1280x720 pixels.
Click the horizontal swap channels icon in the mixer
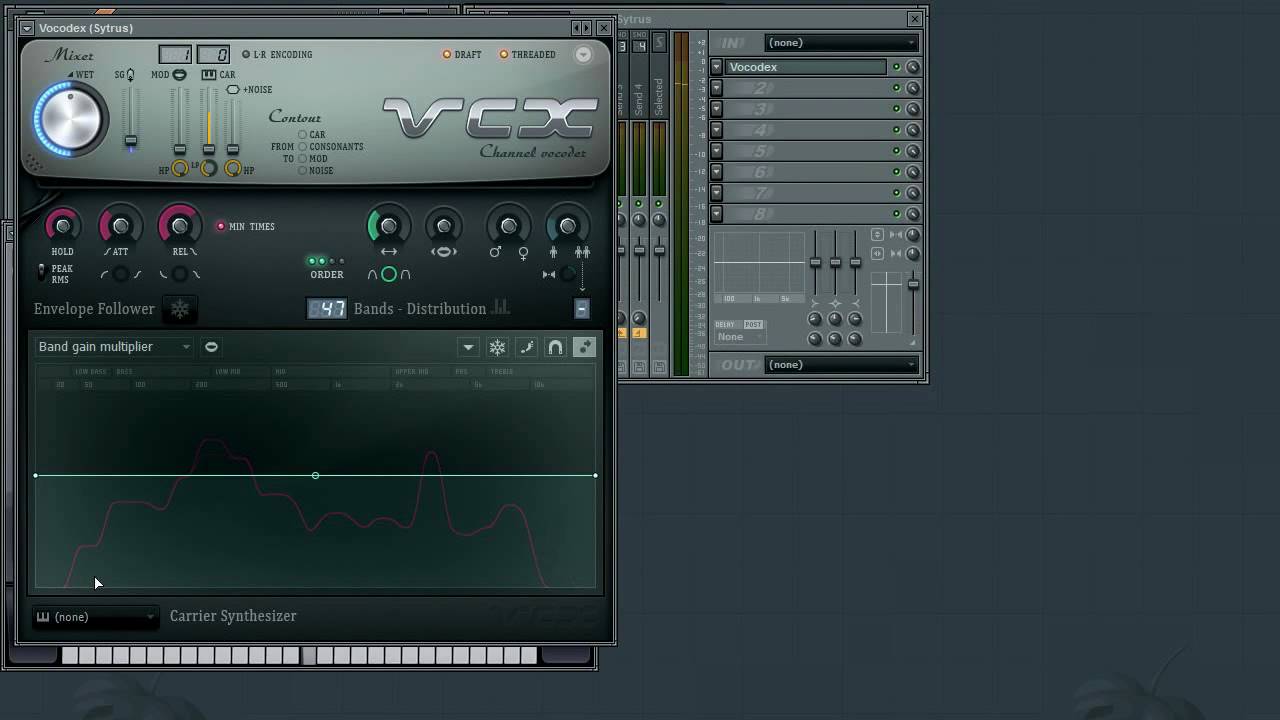point(877,254)
